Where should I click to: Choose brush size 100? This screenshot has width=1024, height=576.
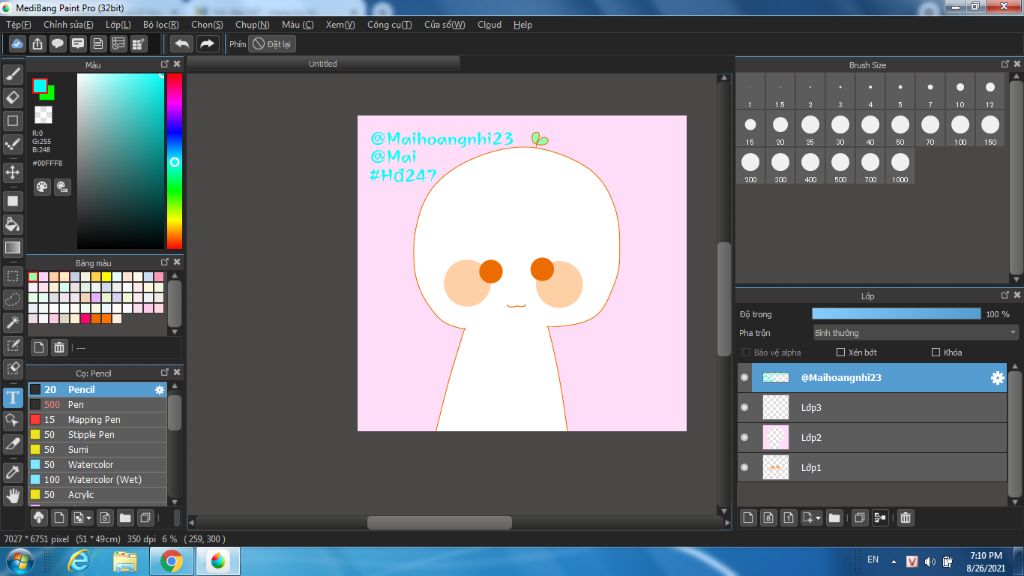coord(960,129)
